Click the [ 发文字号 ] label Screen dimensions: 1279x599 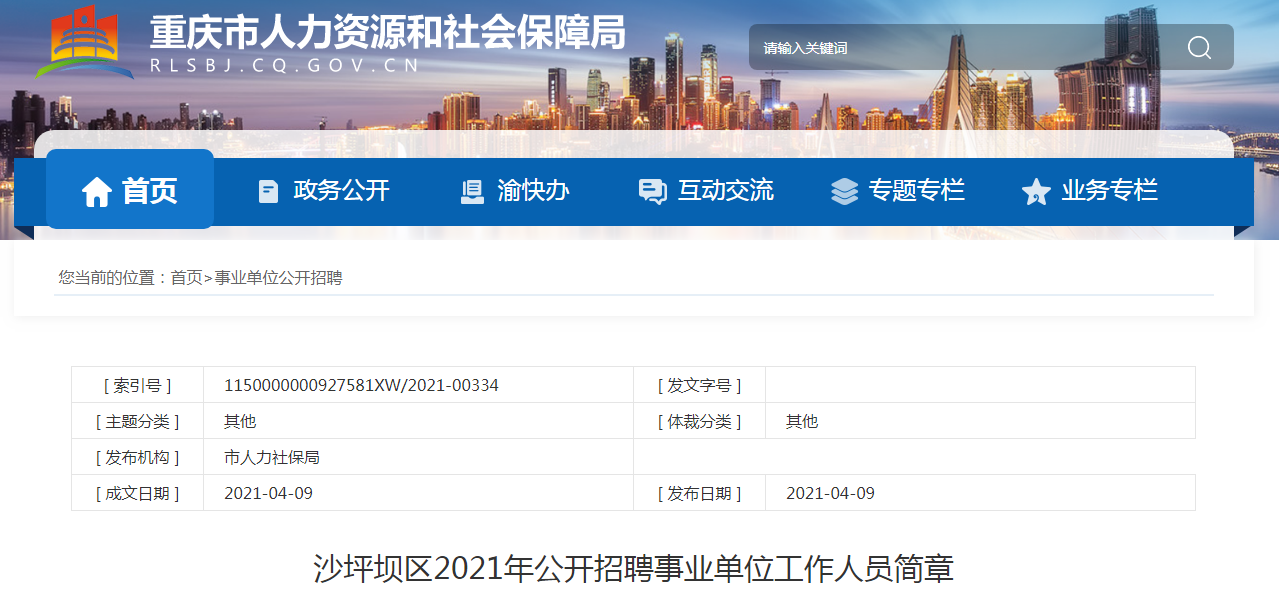tap(699, 385)
